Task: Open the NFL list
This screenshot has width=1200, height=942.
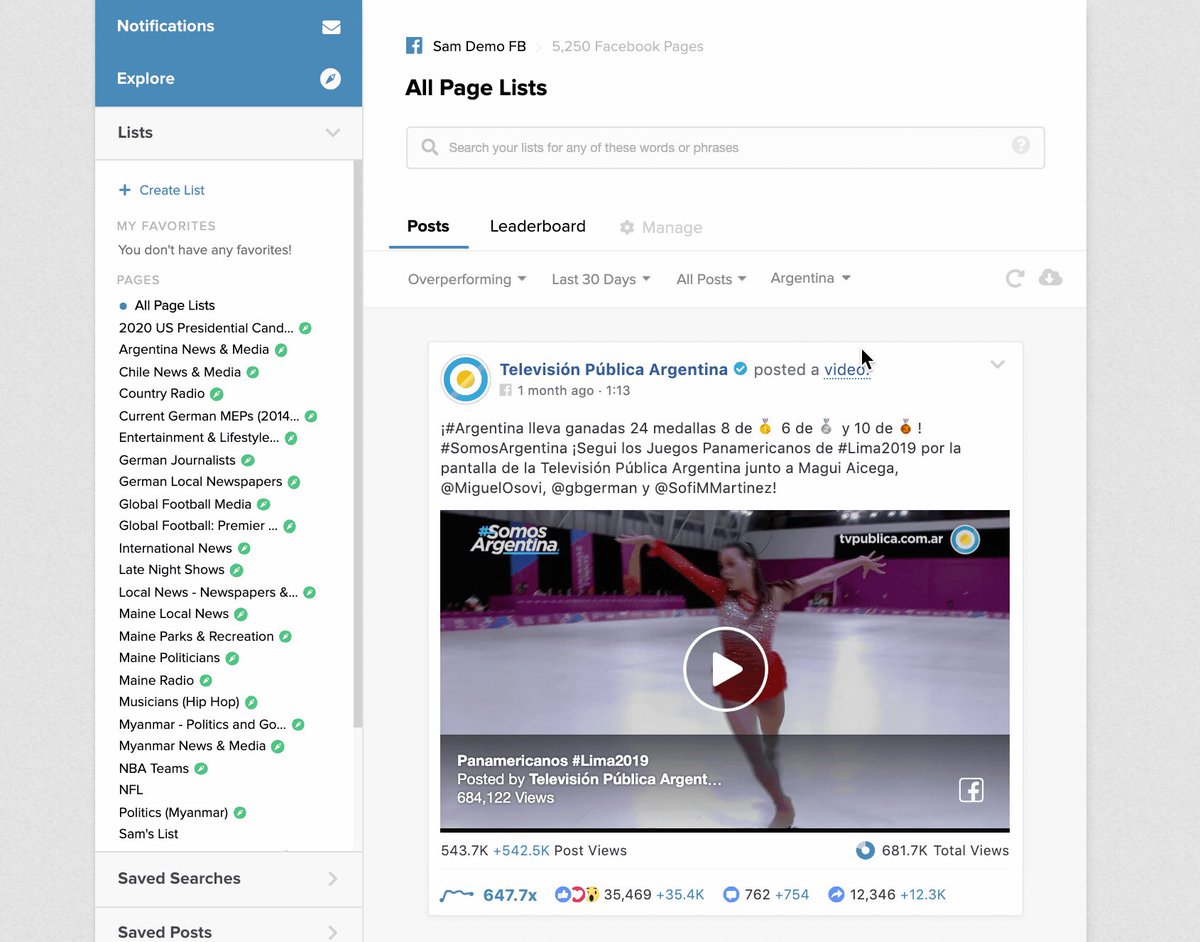Action: [x=131, y=790]
